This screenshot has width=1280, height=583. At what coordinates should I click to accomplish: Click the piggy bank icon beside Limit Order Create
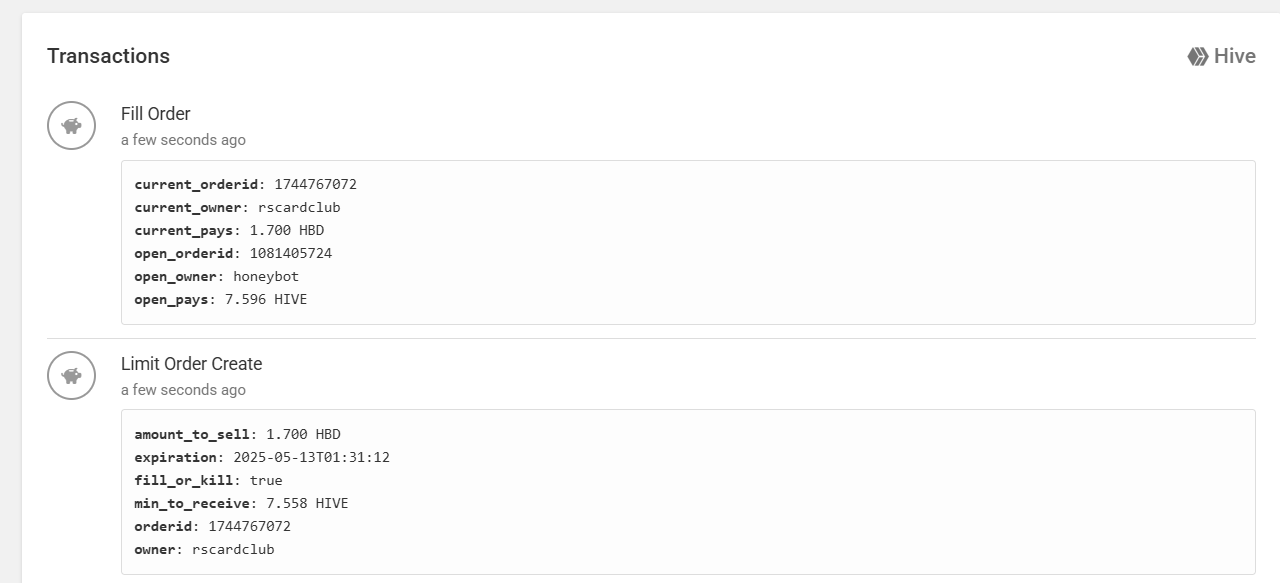(71, 376)
